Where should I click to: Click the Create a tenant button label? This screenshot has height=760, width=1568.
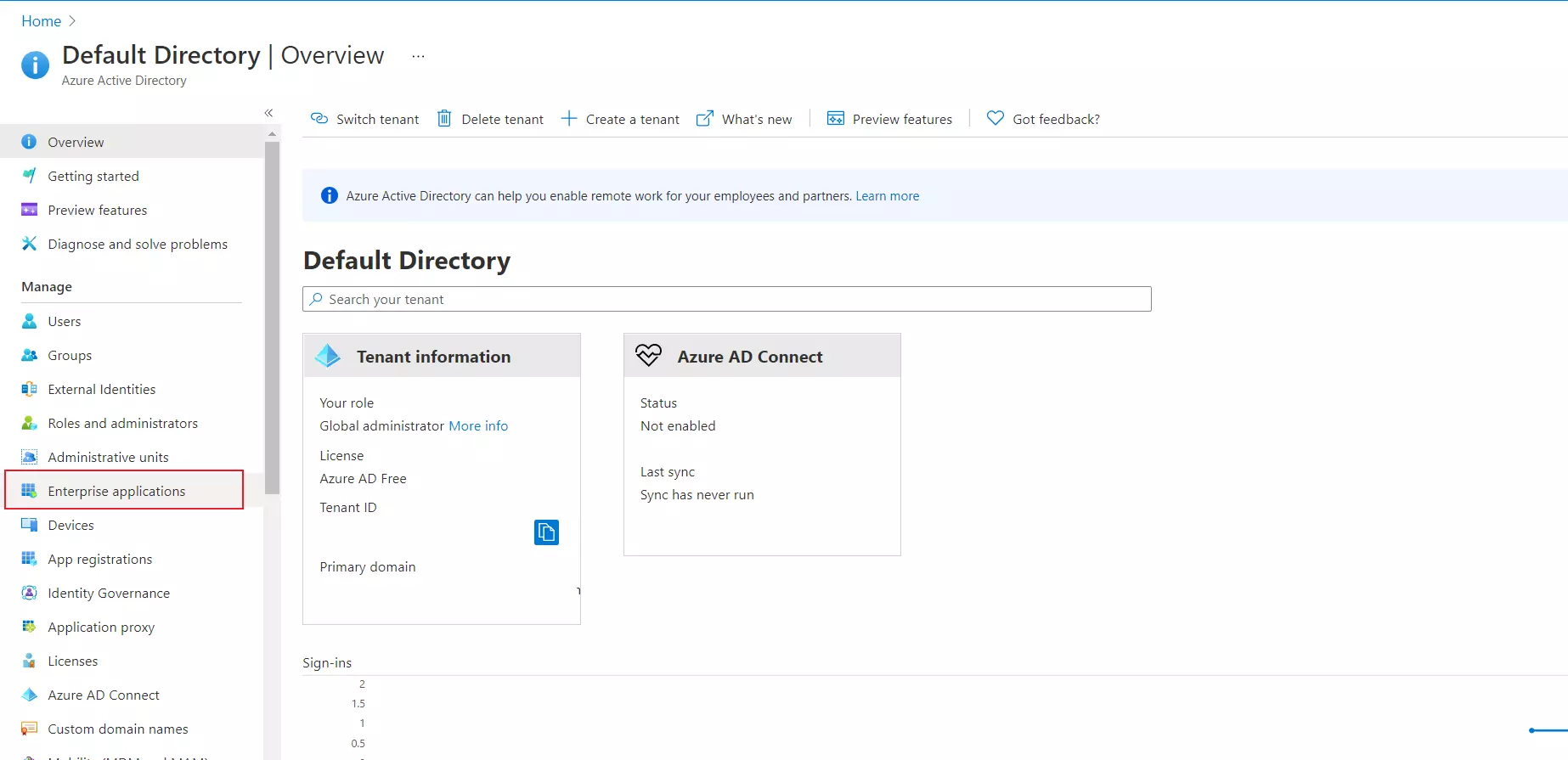[633, 120]
